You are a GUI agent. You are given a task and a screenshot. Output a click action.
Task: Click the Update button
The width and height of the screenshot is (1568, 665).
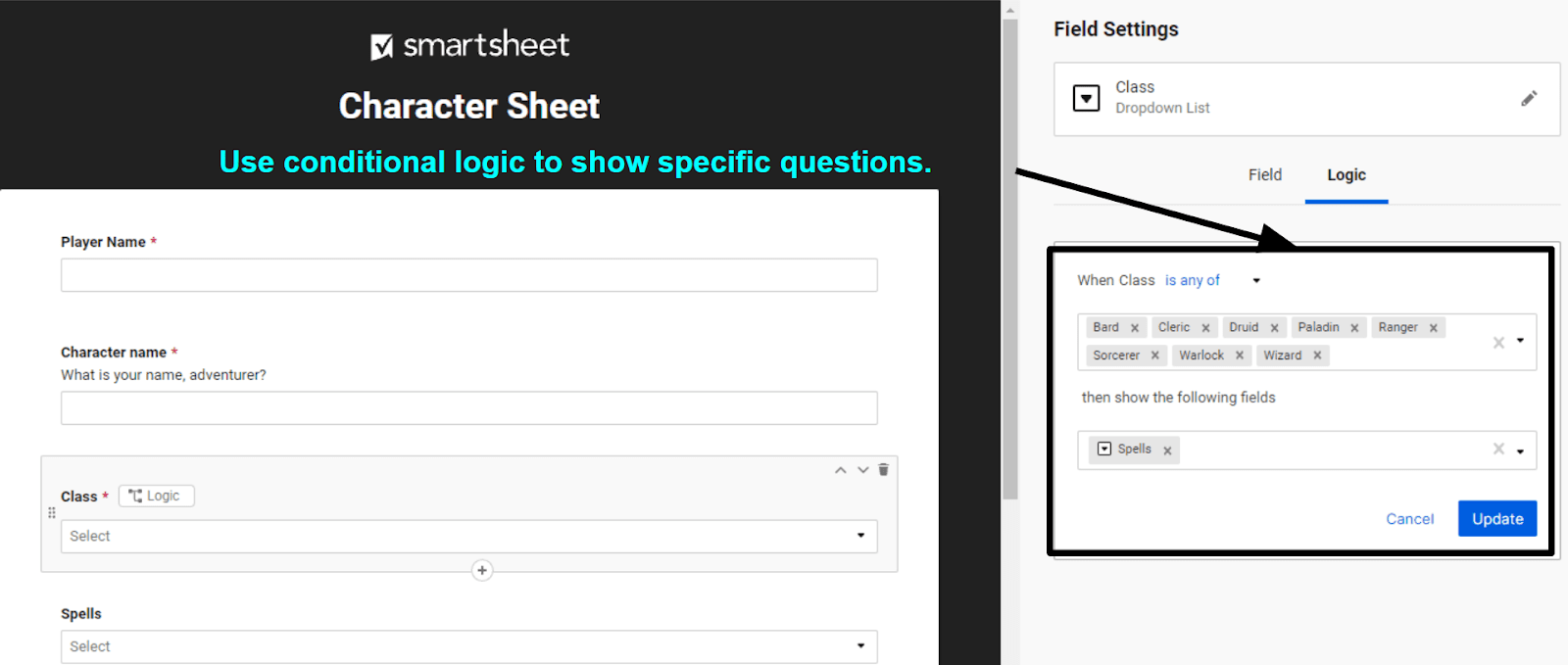tap(1496, 519)
